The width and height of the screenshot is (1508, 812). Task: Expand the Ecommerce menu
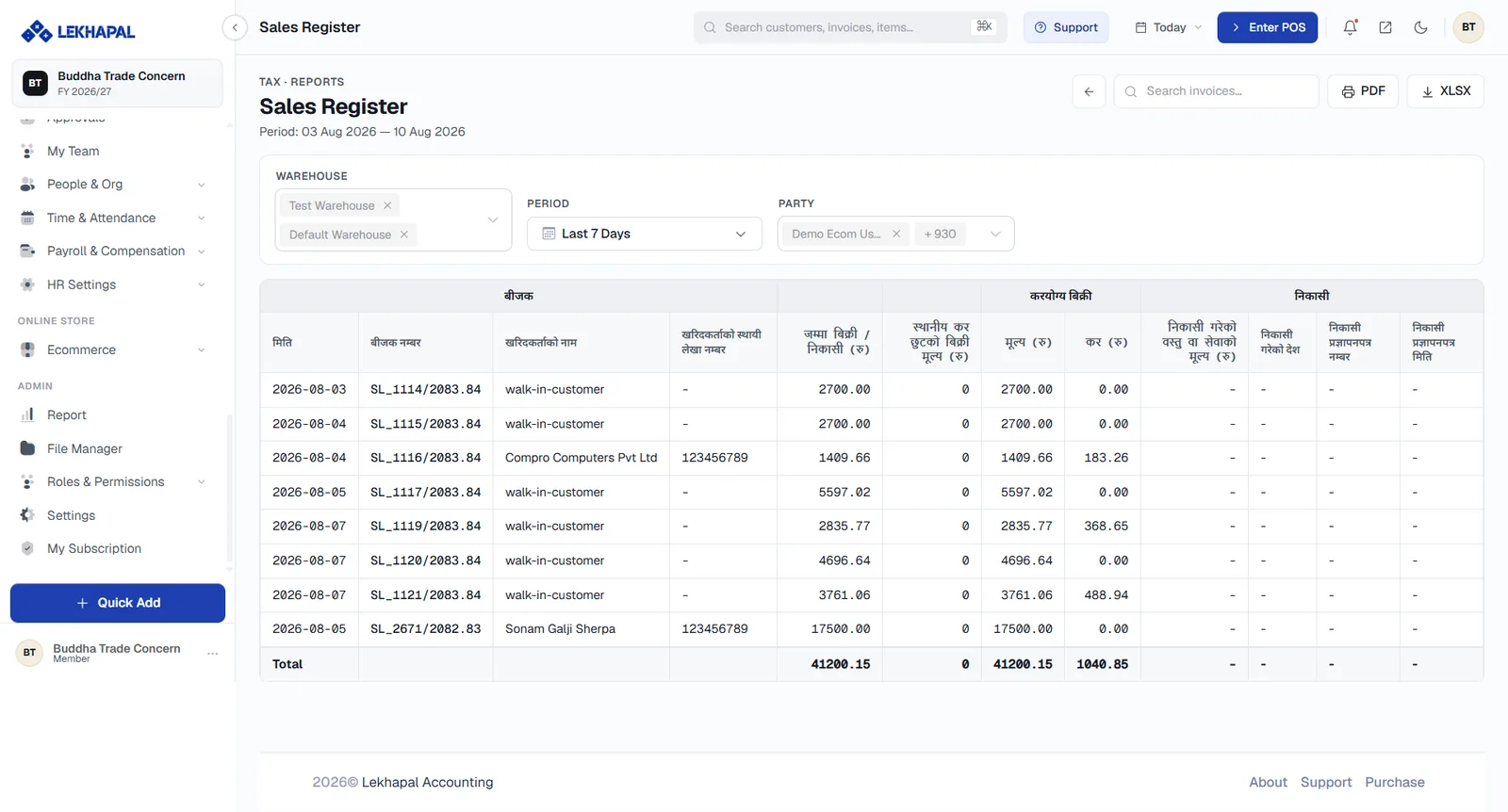click(113, 349)
